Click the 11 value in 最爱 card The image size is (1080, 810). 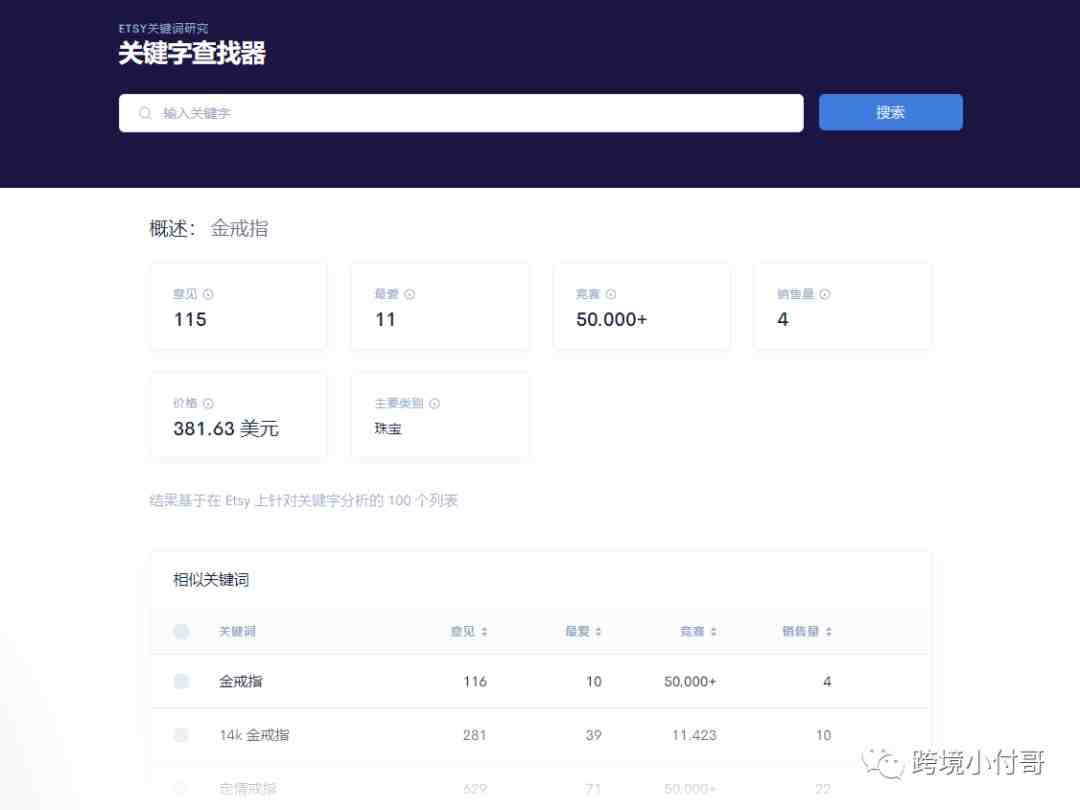point(386,320)
